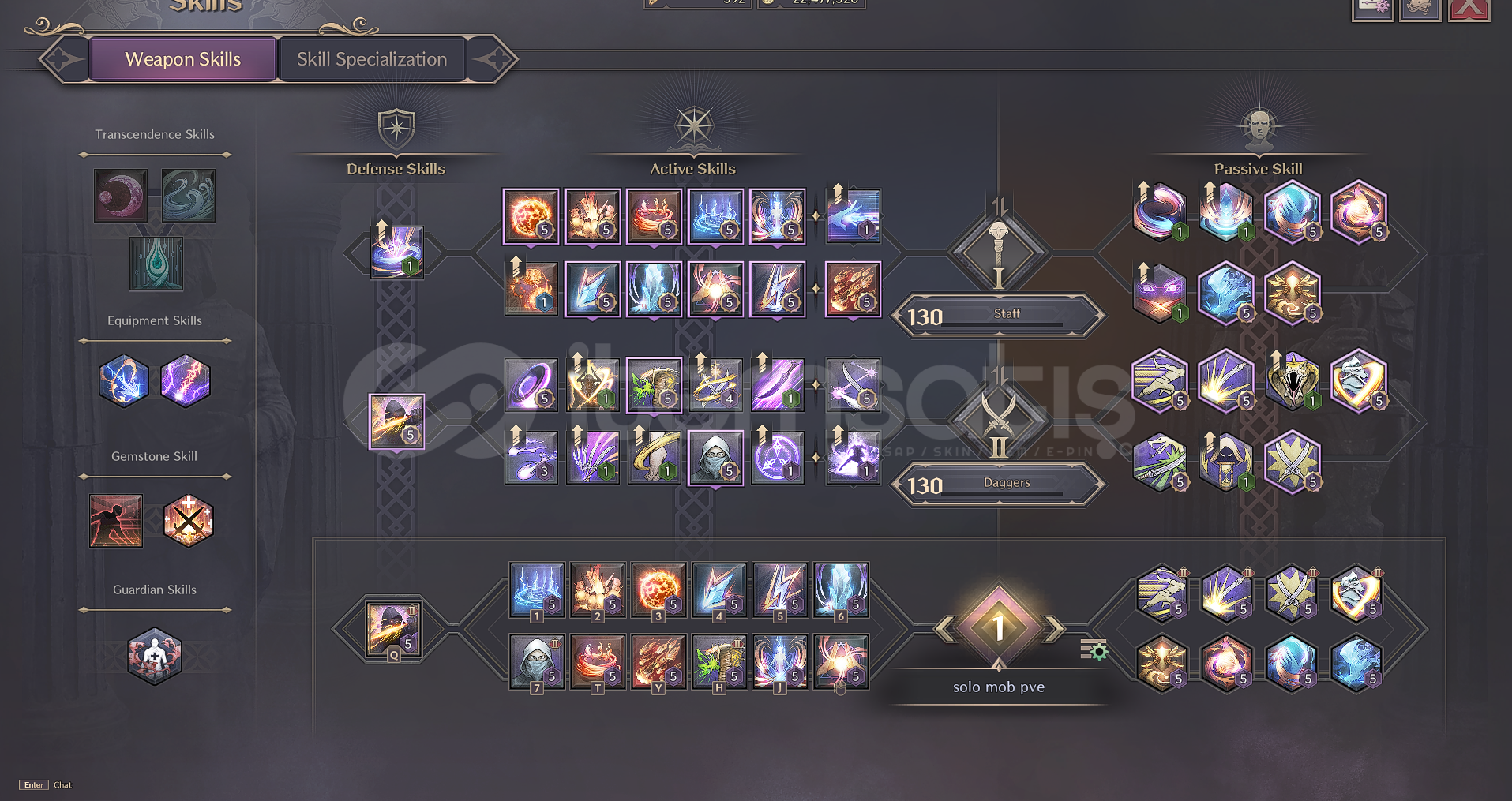Select the Weapon Skills tab

(183, 59)
